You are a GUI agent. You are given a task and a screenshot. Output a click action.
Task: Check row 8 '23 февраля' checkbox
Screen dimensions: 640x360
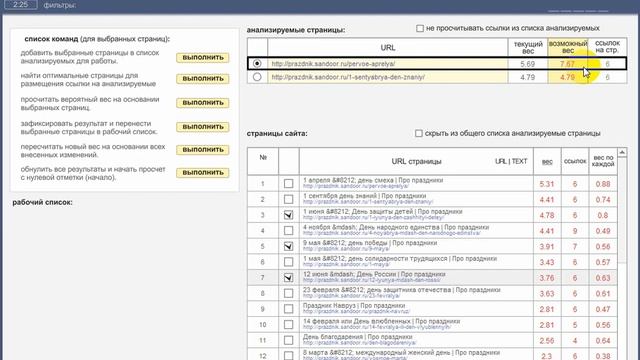(x=288, y=293)
